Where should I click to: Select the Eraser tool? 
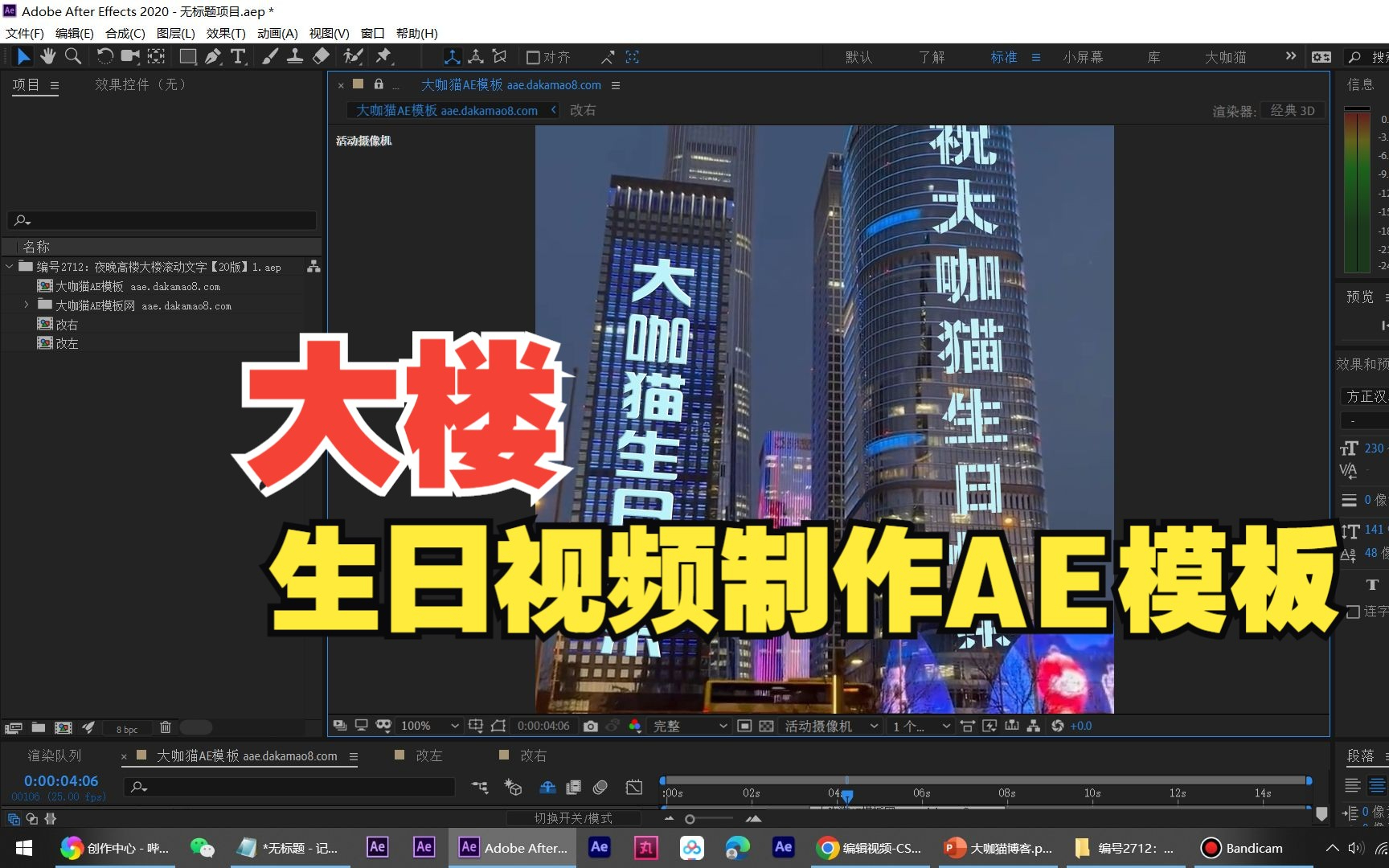pos(321,56)
